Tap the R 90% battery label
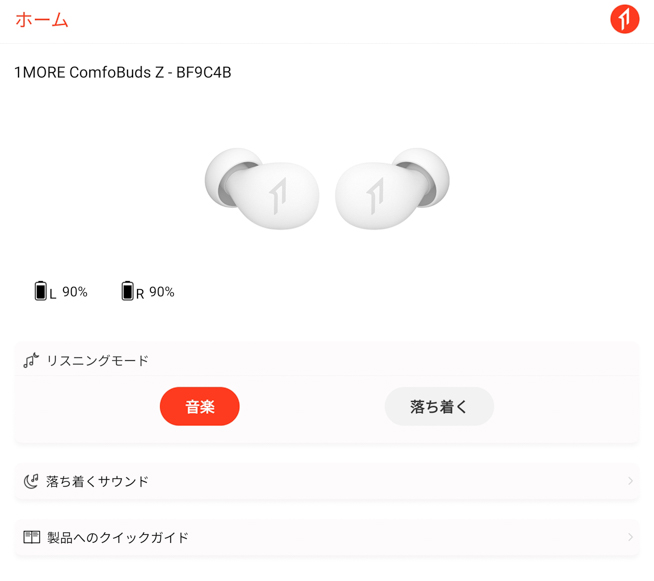654x581 pixels. coord(155,292)
